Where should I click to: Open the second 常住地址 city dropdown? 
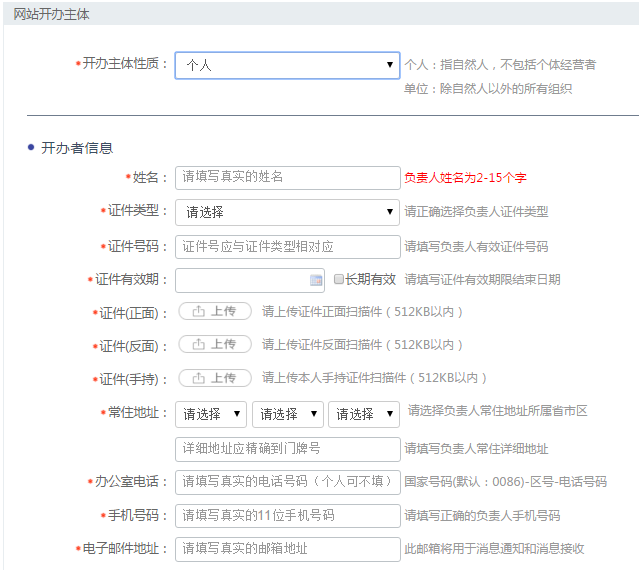pyautogui.click(x=287, y=414)
